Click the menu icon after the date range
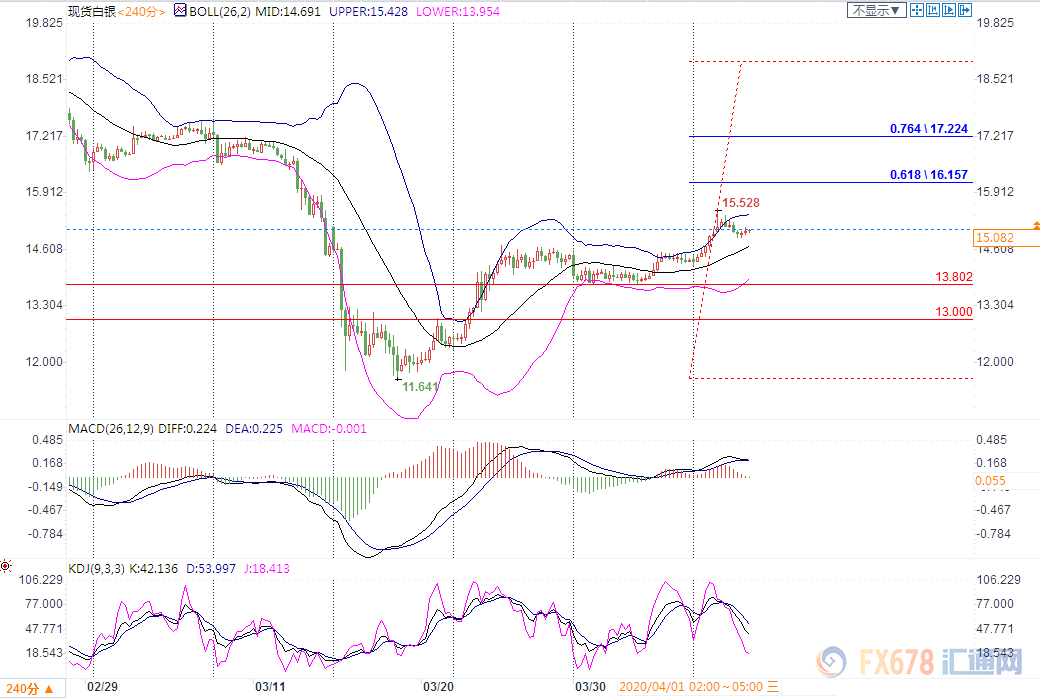The image size is (1040, 698). [775, 687]
